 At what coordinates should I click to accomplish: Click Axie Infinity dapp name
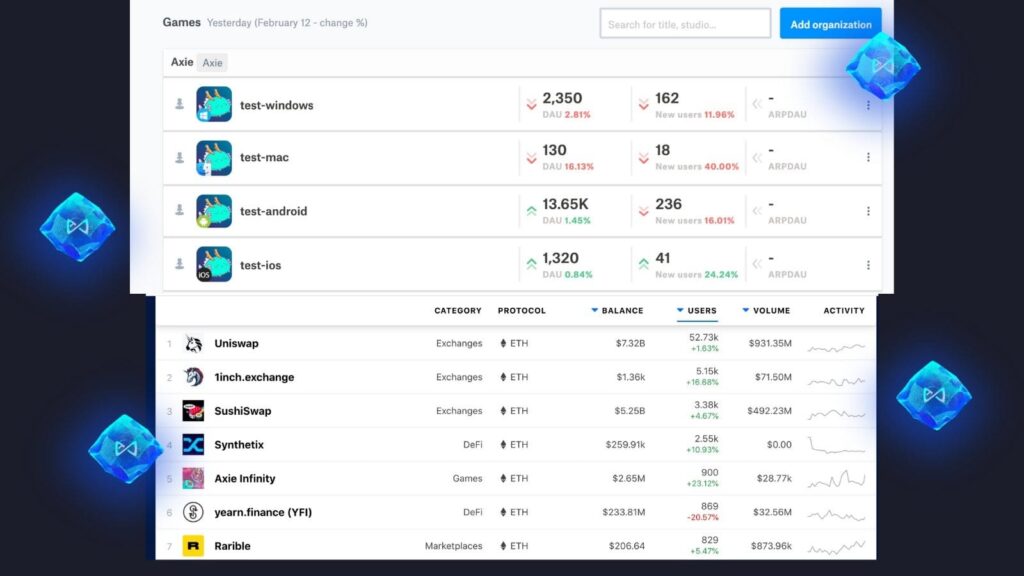click(245, 479)
